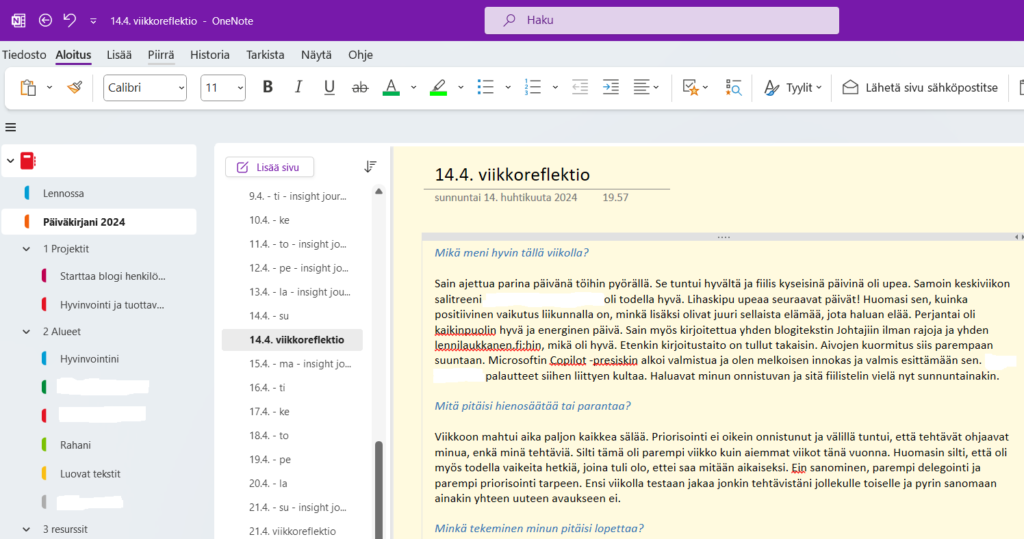Toggle the navigation pane hamburger icon
Viewport: 1024px width, 539px height.
pyautogui.click(x=10, y=127)
